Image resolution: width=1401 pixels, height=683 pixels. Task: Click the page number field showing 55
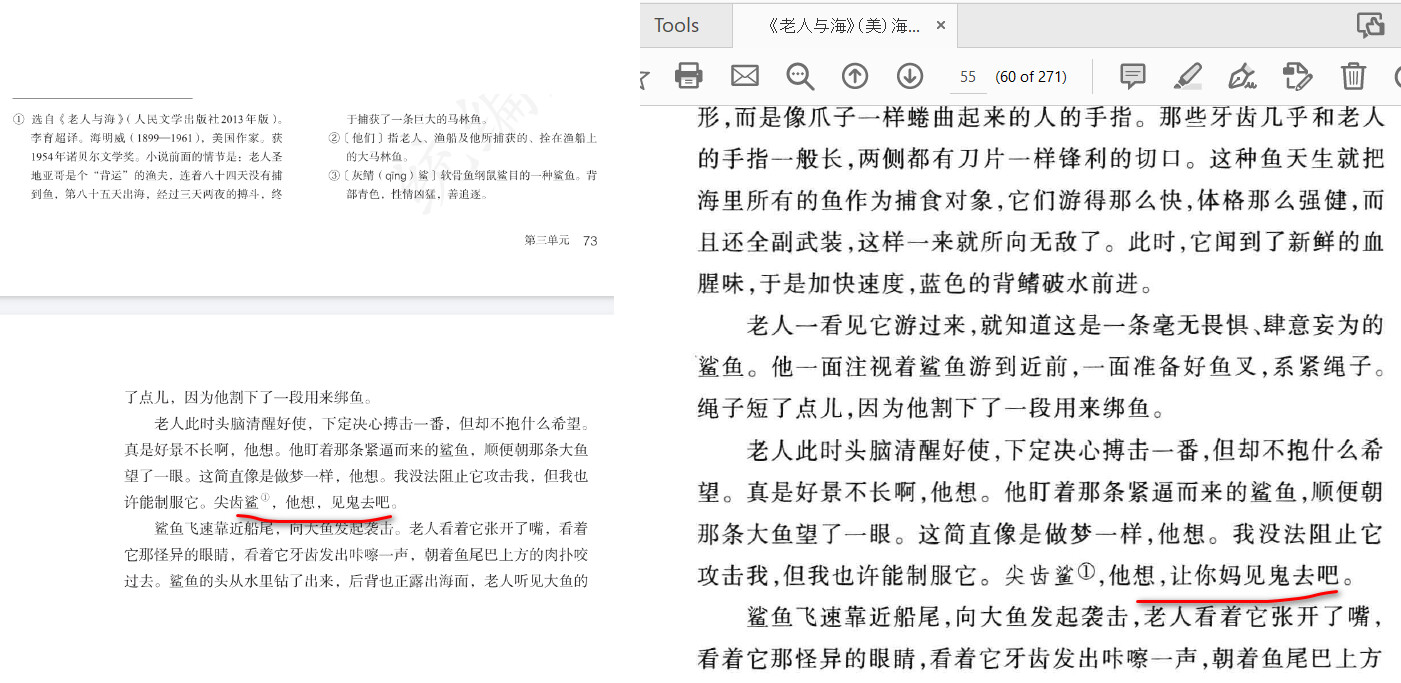967,77
